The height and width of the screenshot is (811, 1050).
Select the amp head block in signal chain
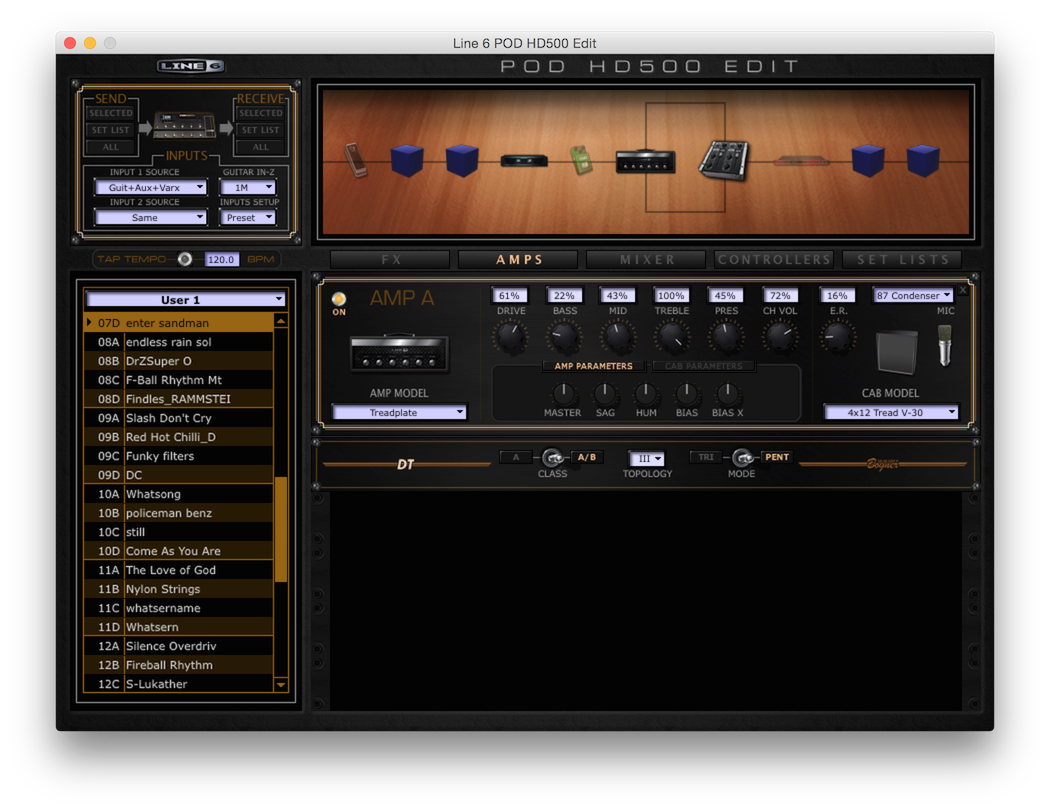646,161
